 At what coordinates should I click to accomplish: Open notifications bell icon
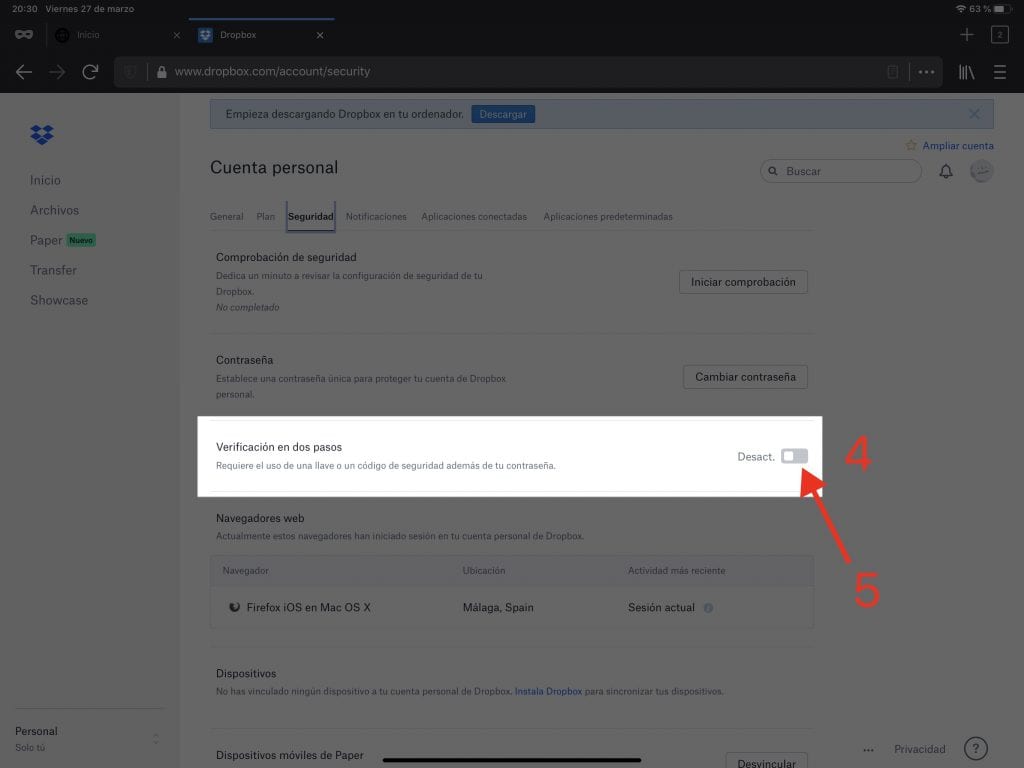(x=946, y=172)
